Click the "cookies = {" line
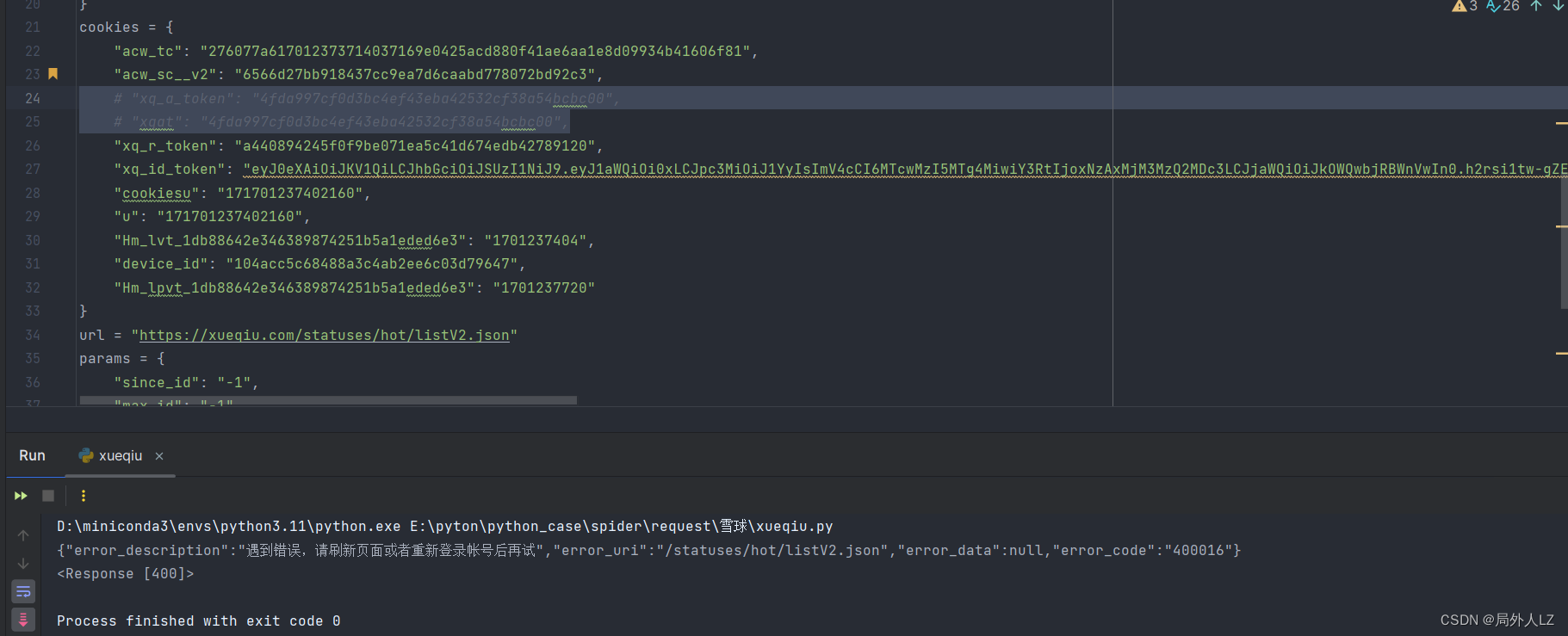 tap(127, 27)
